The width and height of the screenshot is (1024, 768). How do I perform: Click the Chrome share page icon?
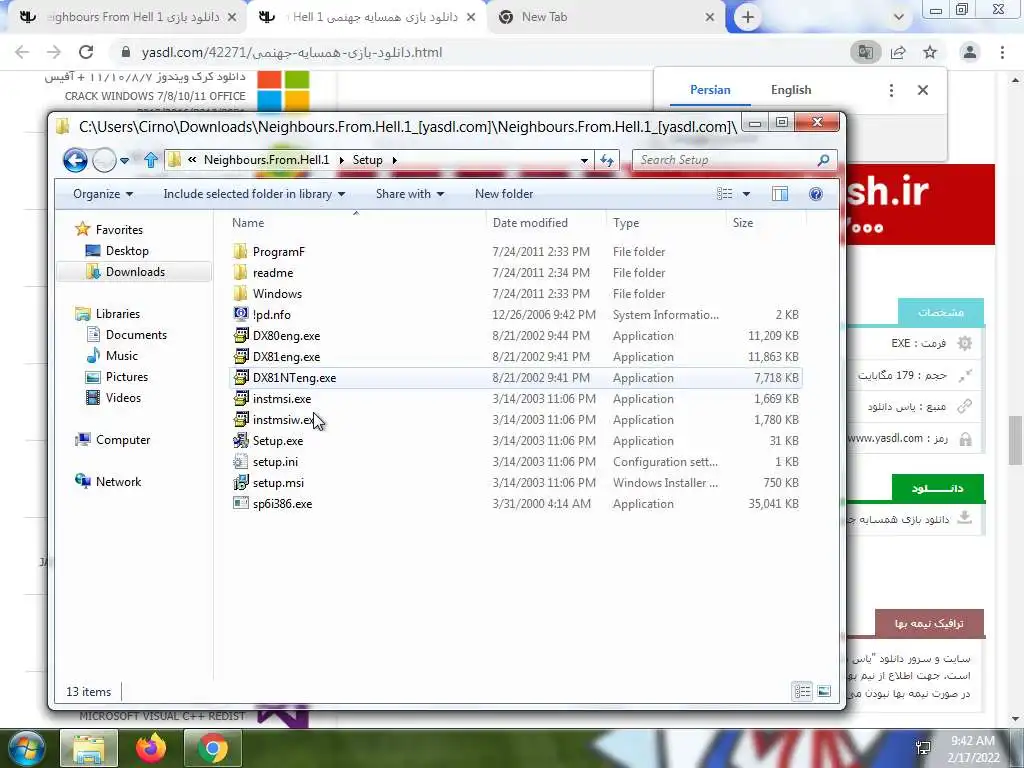click(898, 52)
